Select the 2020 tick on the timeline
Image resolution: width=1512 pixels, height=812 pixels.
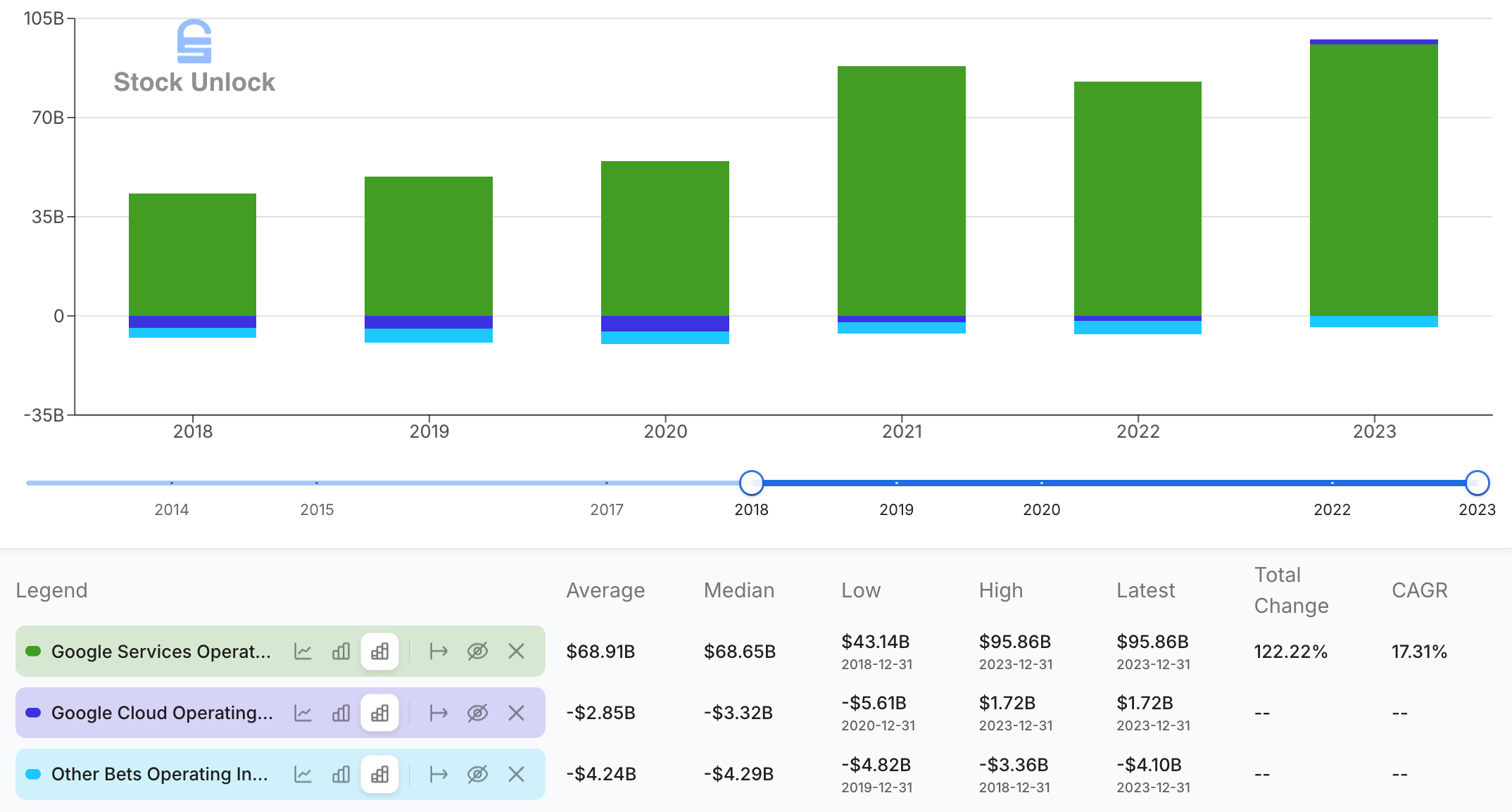1042,483
